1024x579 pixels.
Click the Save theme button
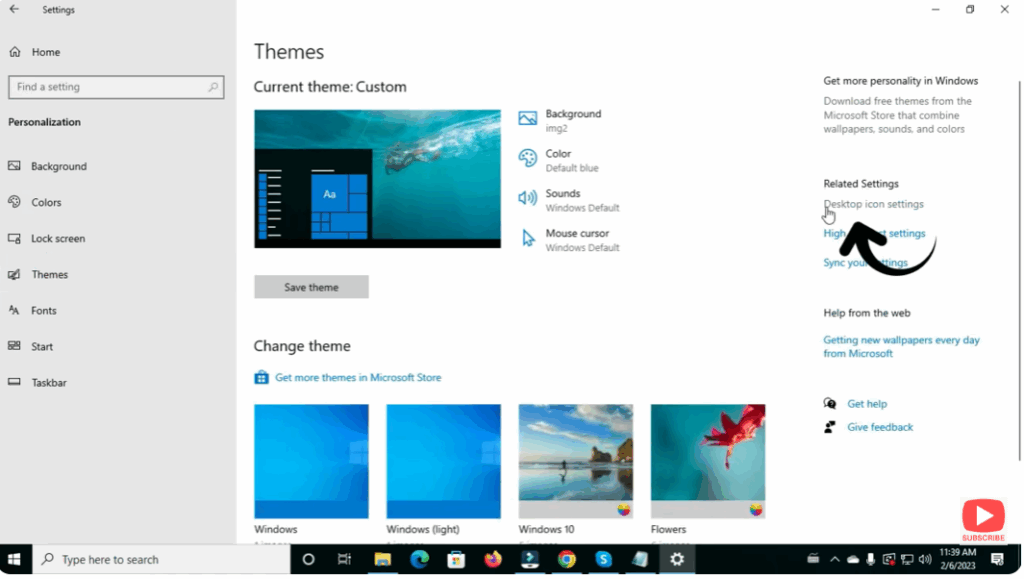(311, 287)
